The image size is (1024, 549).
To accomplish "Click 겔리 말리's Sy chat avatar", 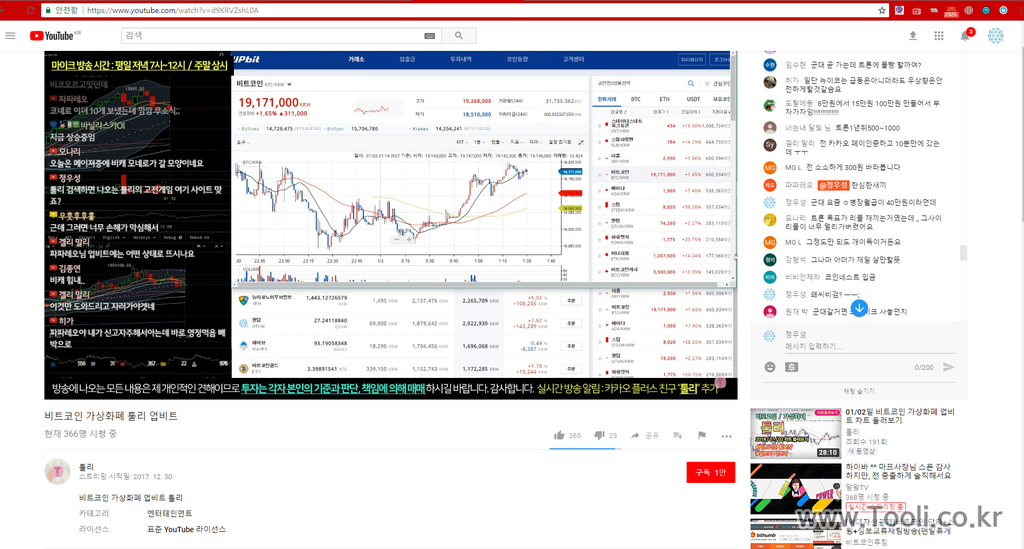I will click(x=770, y=145).
